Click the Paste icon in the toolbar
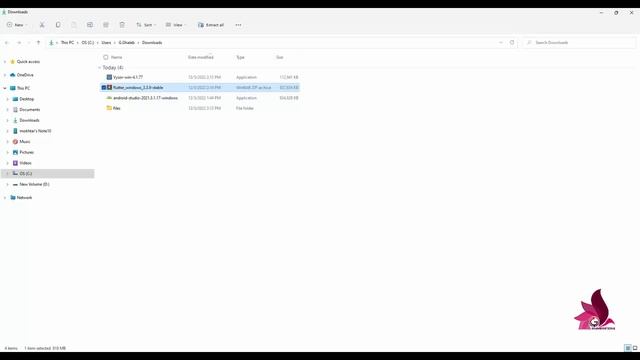Image resolution: width=640 pixels, height=360 pixels. click(74, 25)
